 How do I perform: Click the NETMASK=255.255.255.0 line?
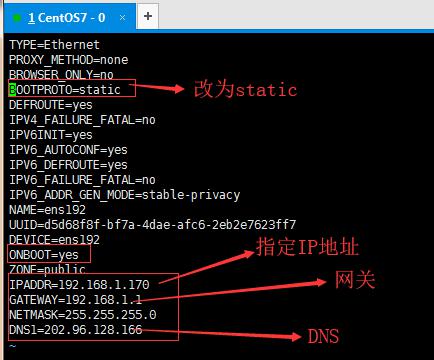(83, 315)
